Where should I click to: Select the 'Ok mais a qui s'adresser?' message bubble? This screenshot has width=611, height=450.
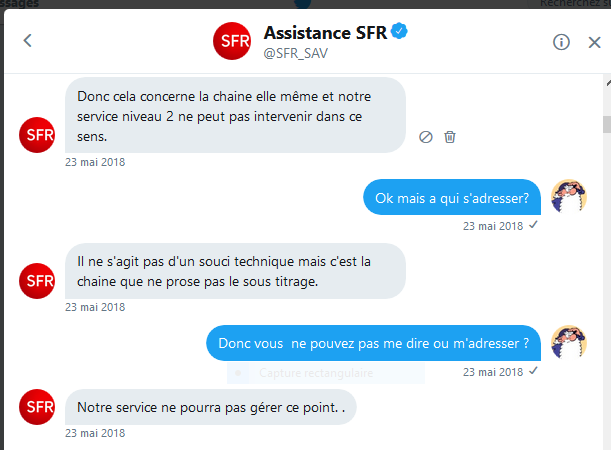point(452,197)
